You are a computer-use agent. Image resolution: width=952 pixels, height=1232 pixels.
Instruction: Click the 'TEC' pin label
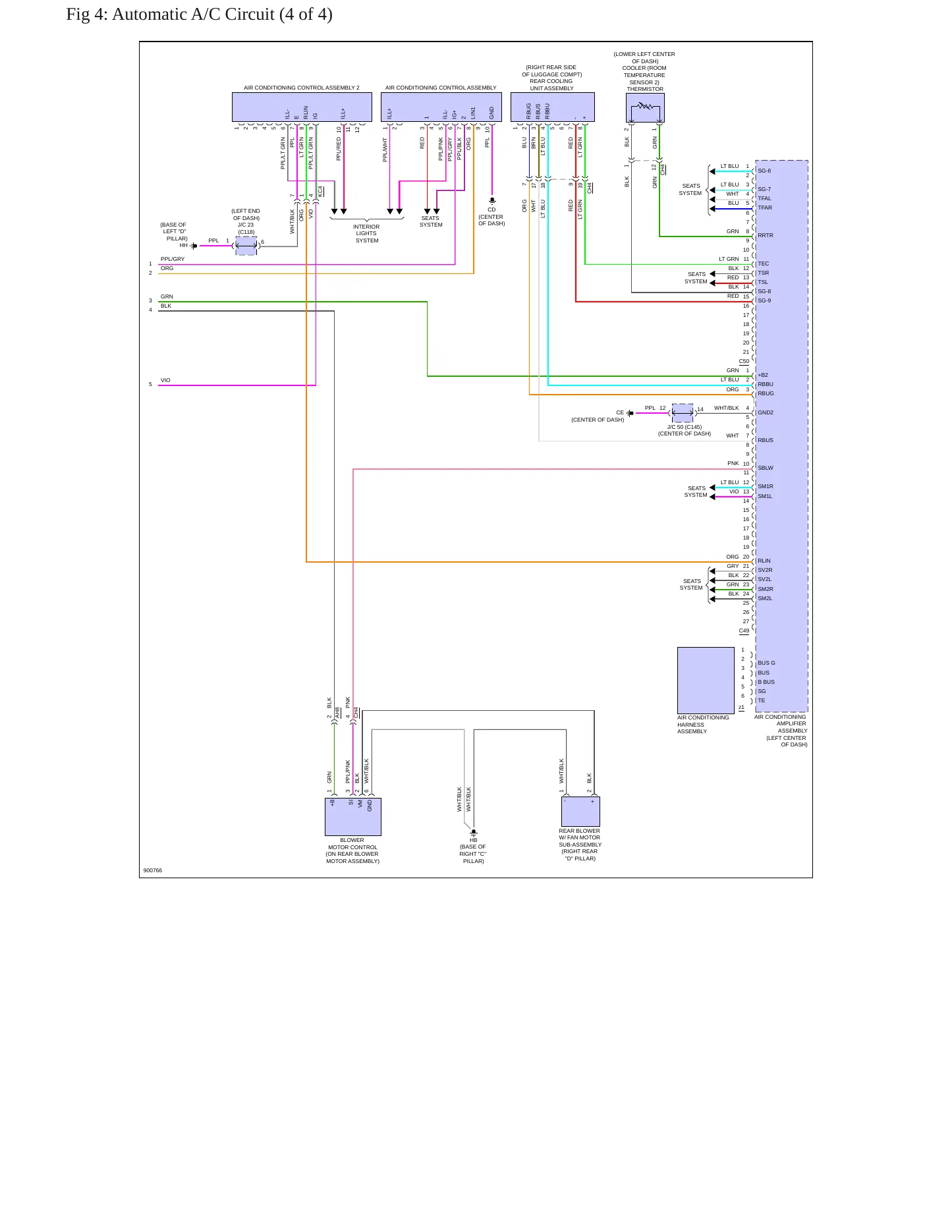pyautogui.click(x=763, y=264)
